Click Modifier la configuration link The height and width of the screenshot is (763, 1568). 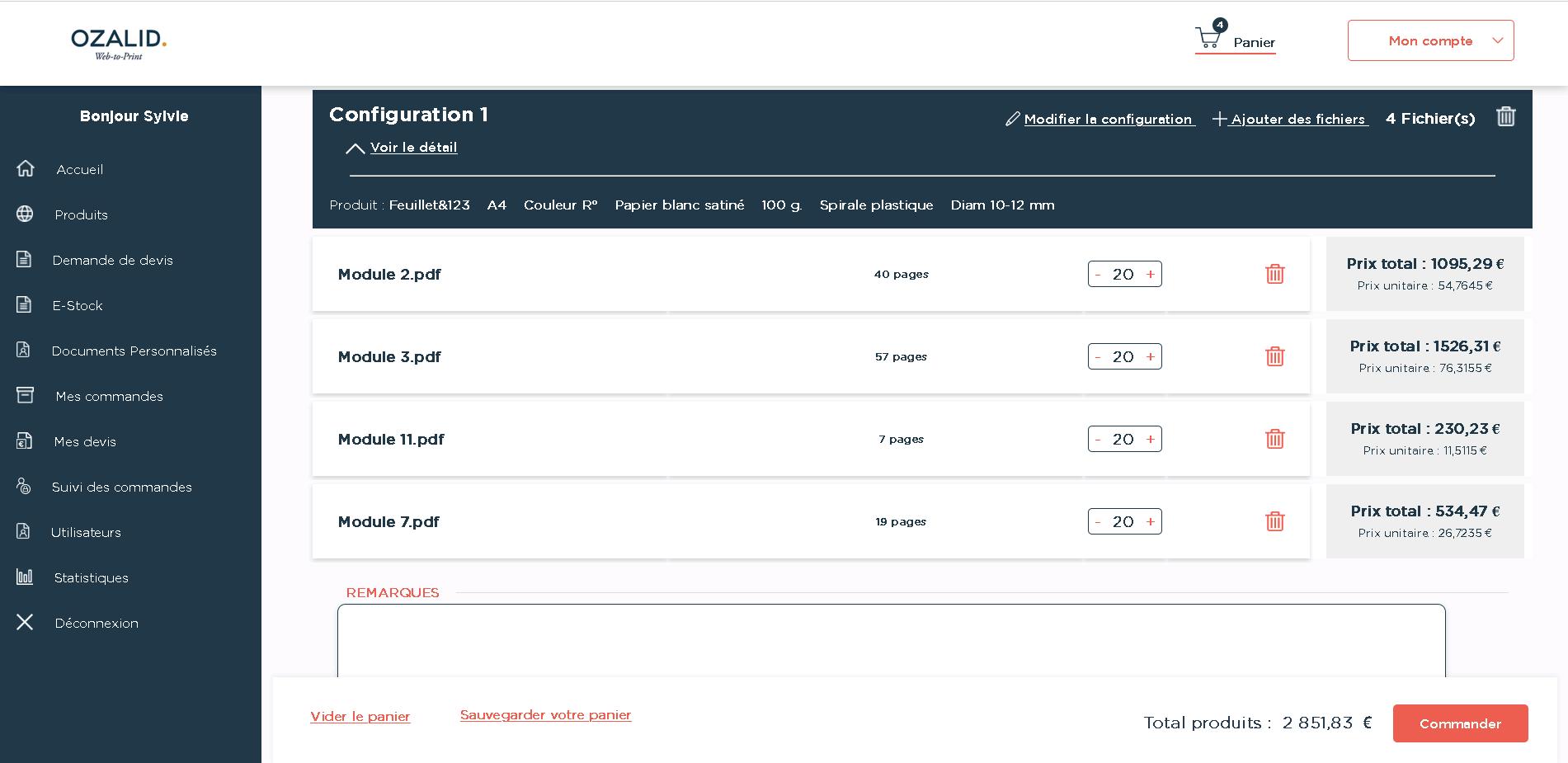click(x=1107, y=120)
